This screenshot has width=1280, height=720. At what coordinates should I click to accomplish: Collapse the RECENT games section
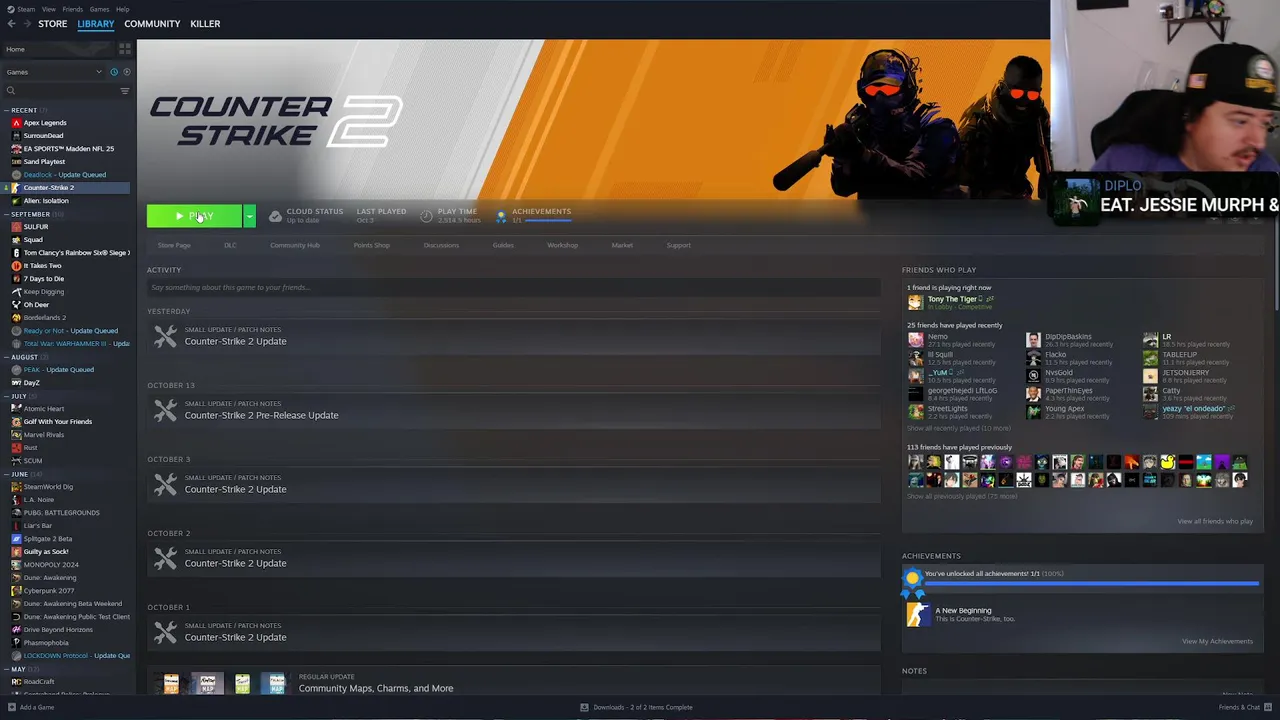pos(6,110)
